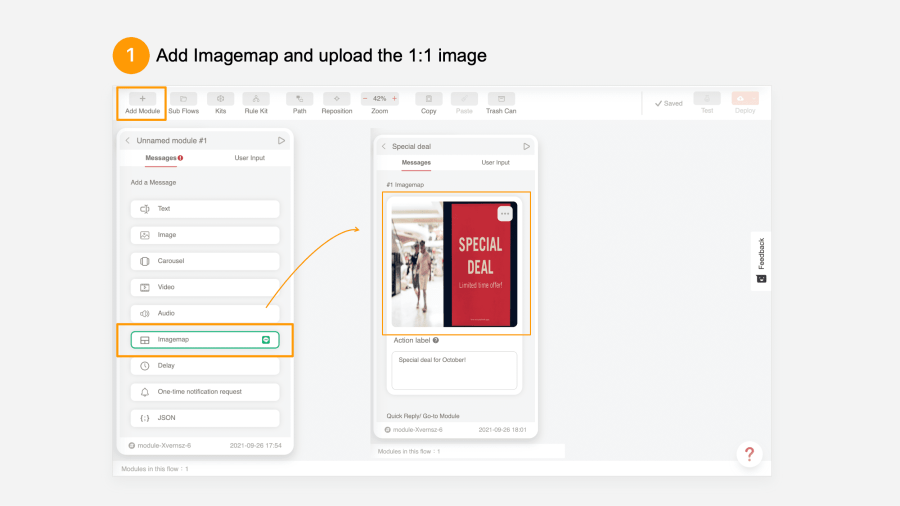Open the Trash Can icon
Viewport: 900px width, 506px height.
point(501,99)
